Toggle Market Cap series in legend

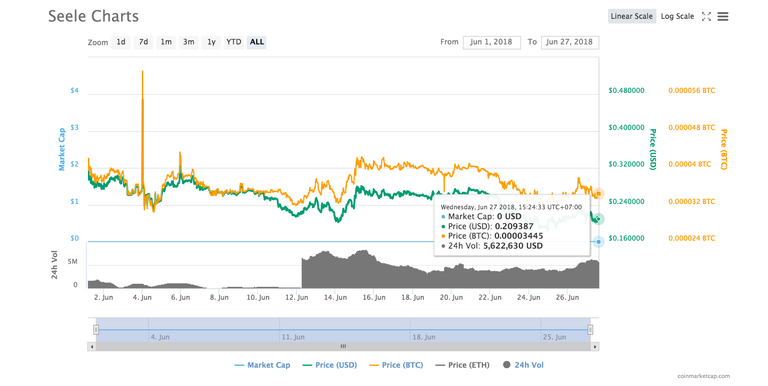(263, 365)
